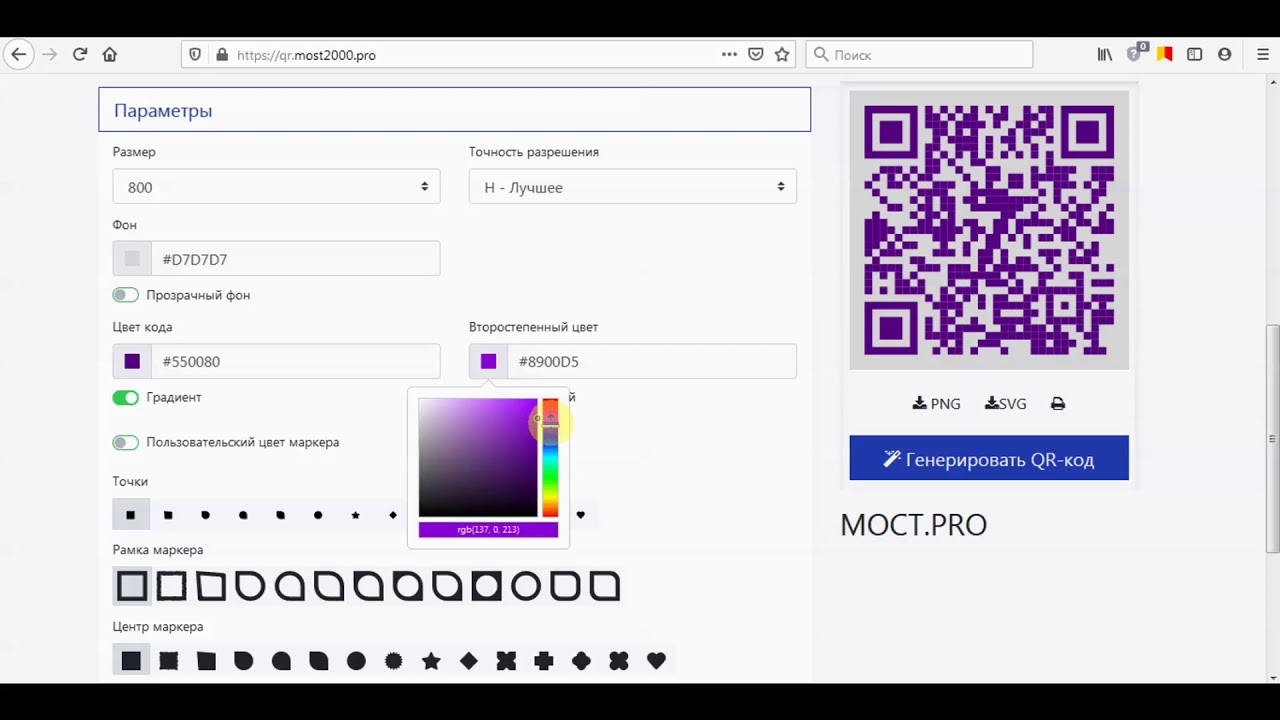Pick a shade in the saturation color square
The width and height of the screenshot is (1280, 720).
(x=478, y=457)
